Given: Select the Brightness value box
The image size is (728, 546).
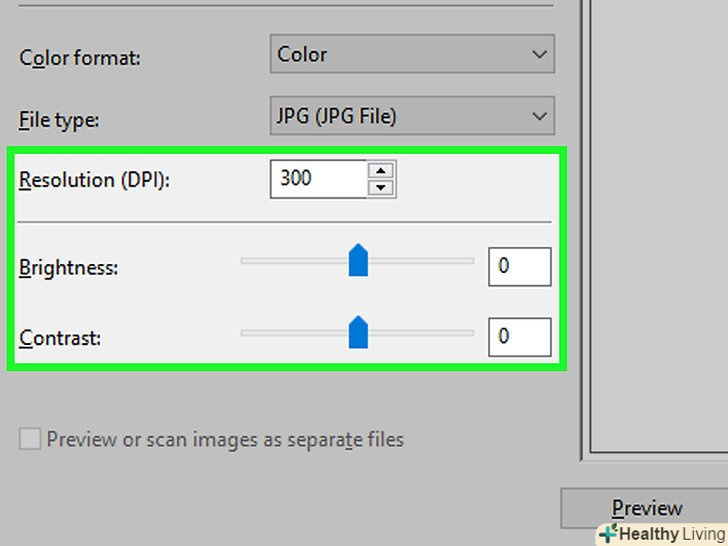Looking at the screenshot, I should (519, 267).
